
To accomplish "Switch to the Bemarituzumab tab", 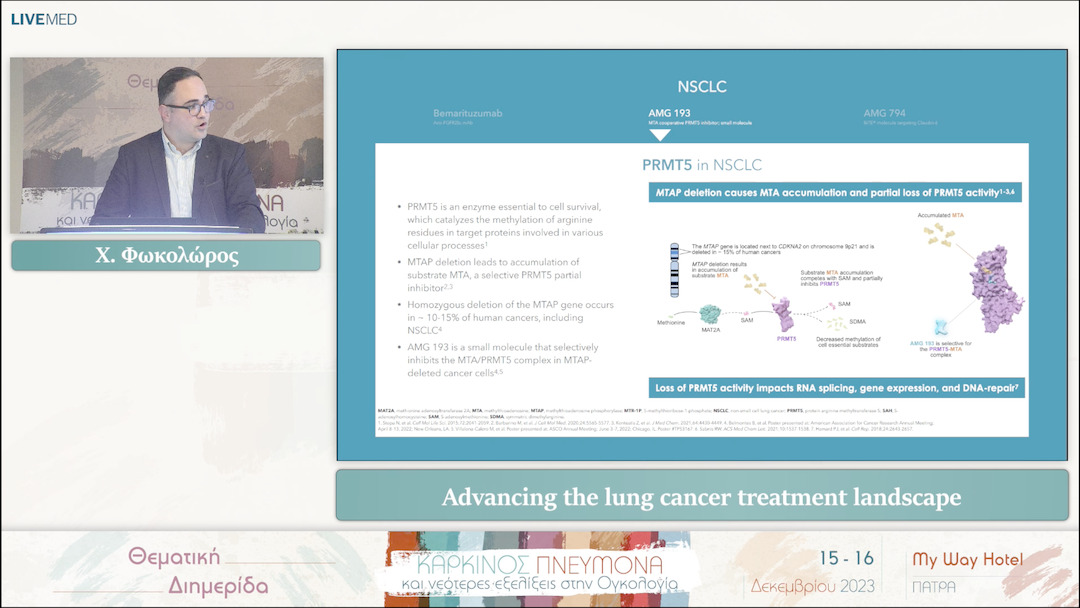I will click(468, 111).
